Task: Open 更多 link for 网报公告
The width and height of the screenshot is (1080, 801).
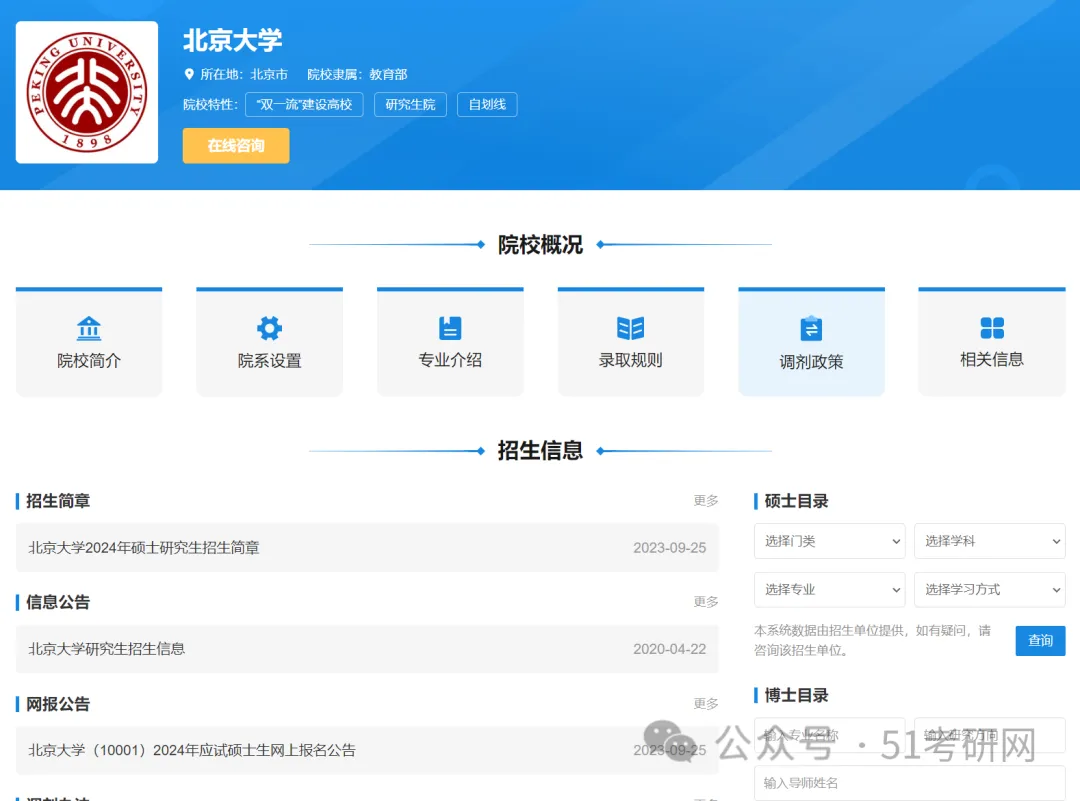Action: (706, 703)
